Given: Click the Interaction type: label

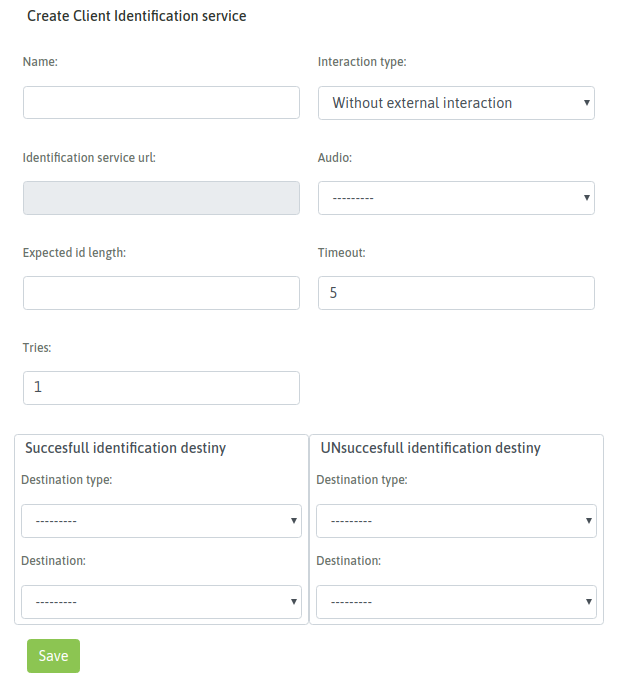Looking at the screenshot, I should [362, 62].
